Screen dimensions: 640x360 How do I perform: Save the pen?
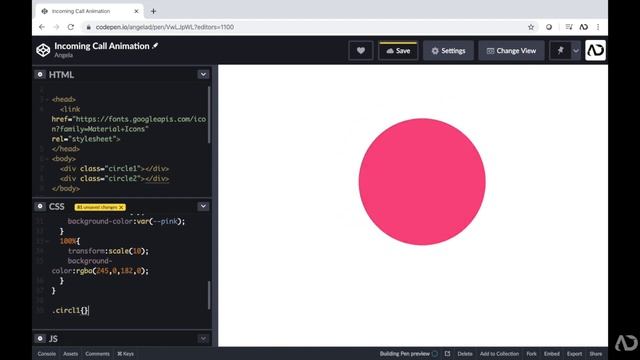point(398,51)
